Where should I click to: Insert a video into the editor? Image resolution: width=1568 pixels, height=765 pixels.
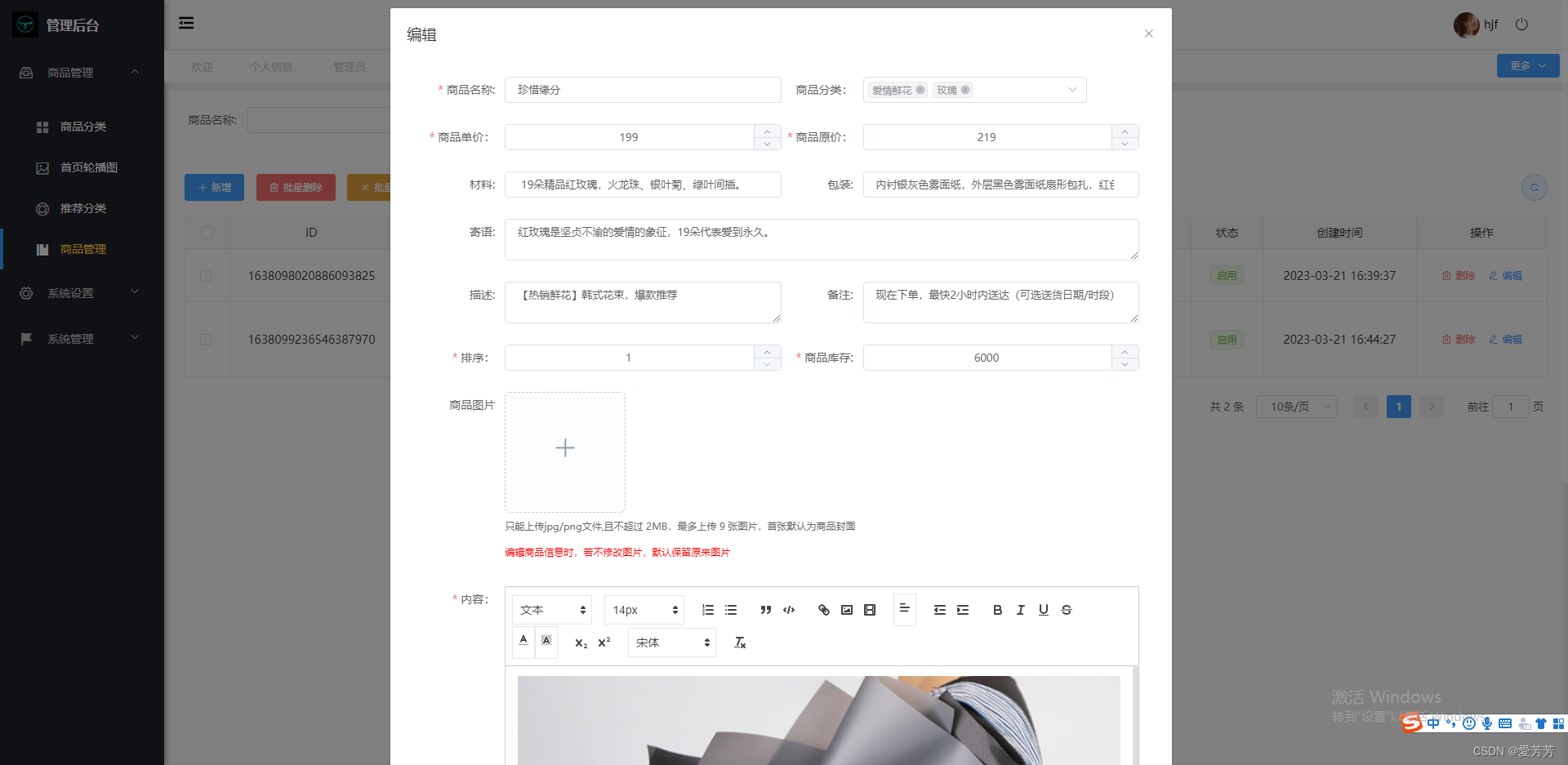(870, 610)
